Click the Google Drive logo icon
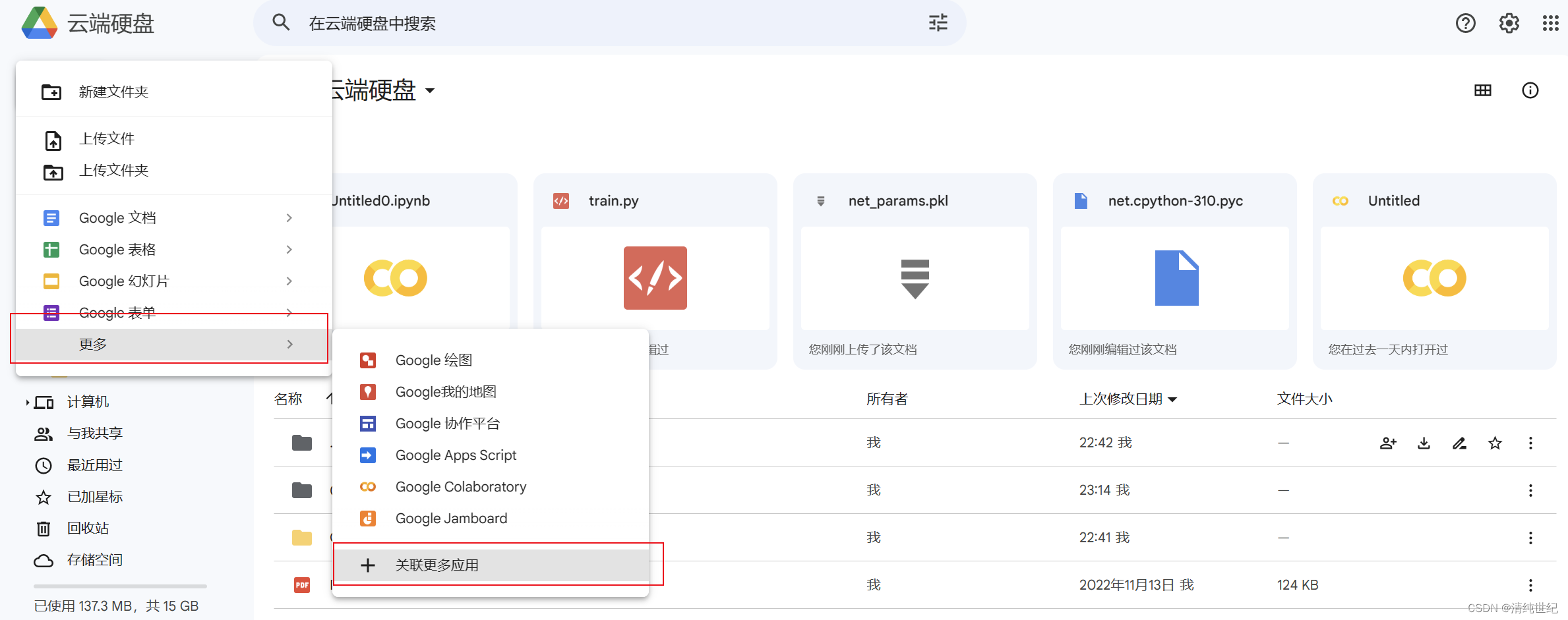Screen dimensions: 1568x620 pos(40,23)
